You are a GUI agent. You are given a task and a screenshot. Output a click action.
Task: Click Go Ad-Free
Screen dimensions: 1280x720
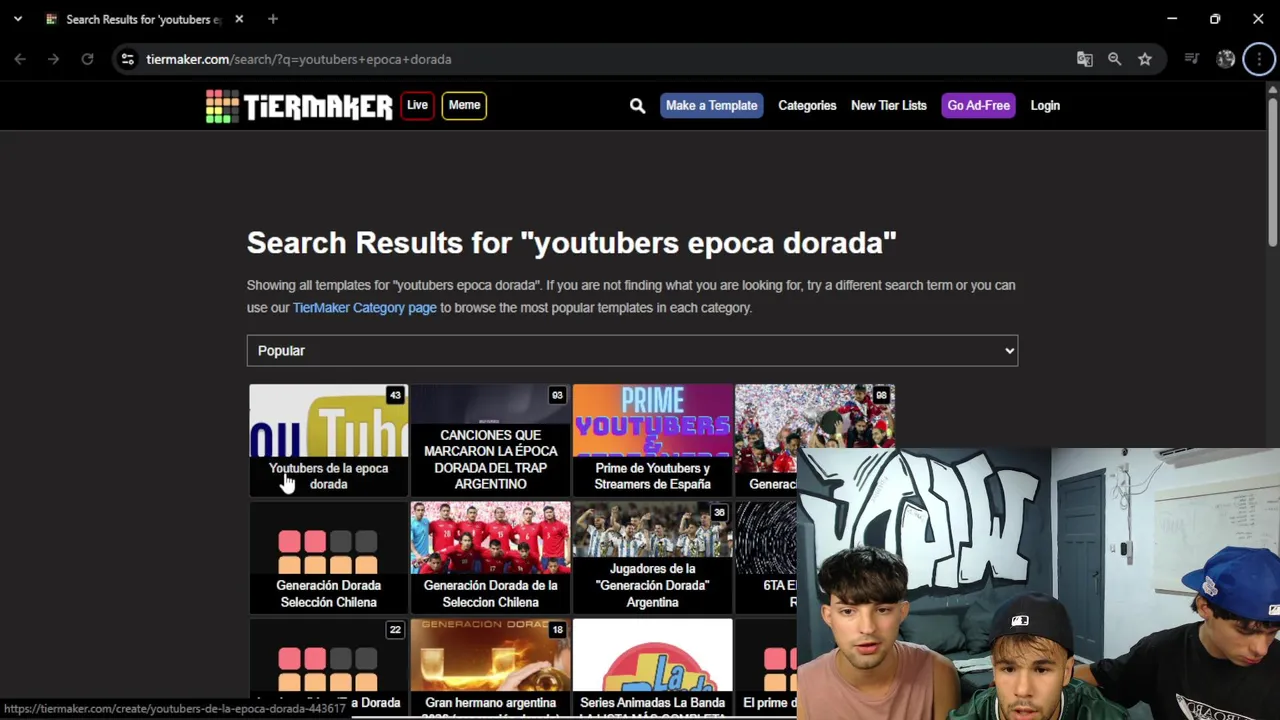[x=979, y=105]
